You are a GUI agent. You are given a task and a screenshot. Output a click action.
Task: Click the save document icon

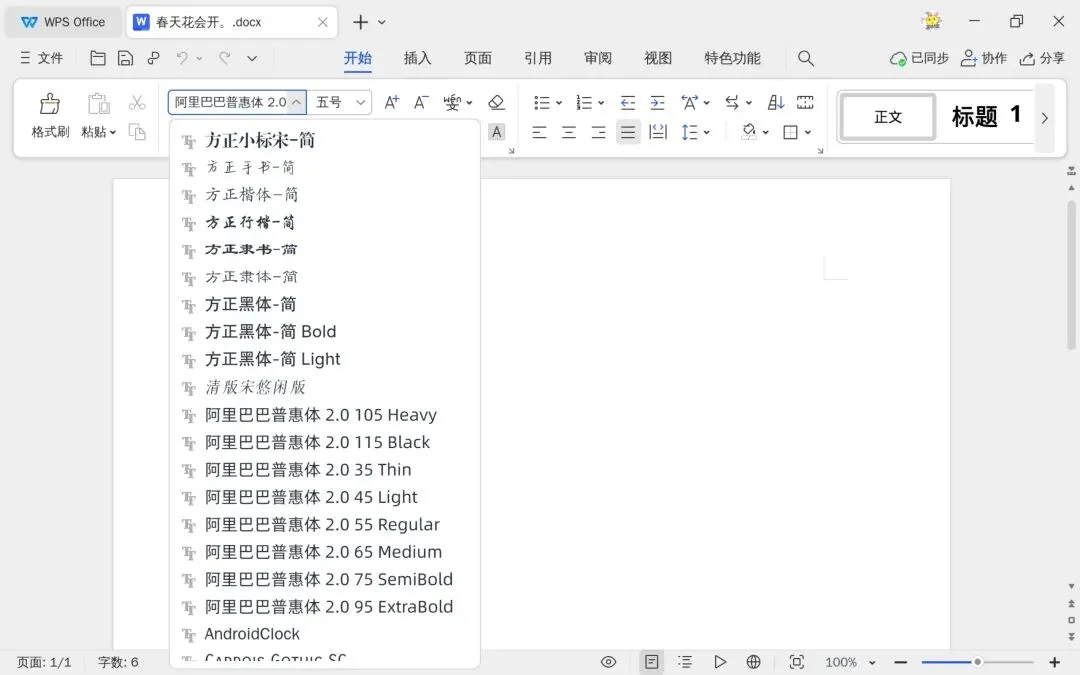click(125, 59)
